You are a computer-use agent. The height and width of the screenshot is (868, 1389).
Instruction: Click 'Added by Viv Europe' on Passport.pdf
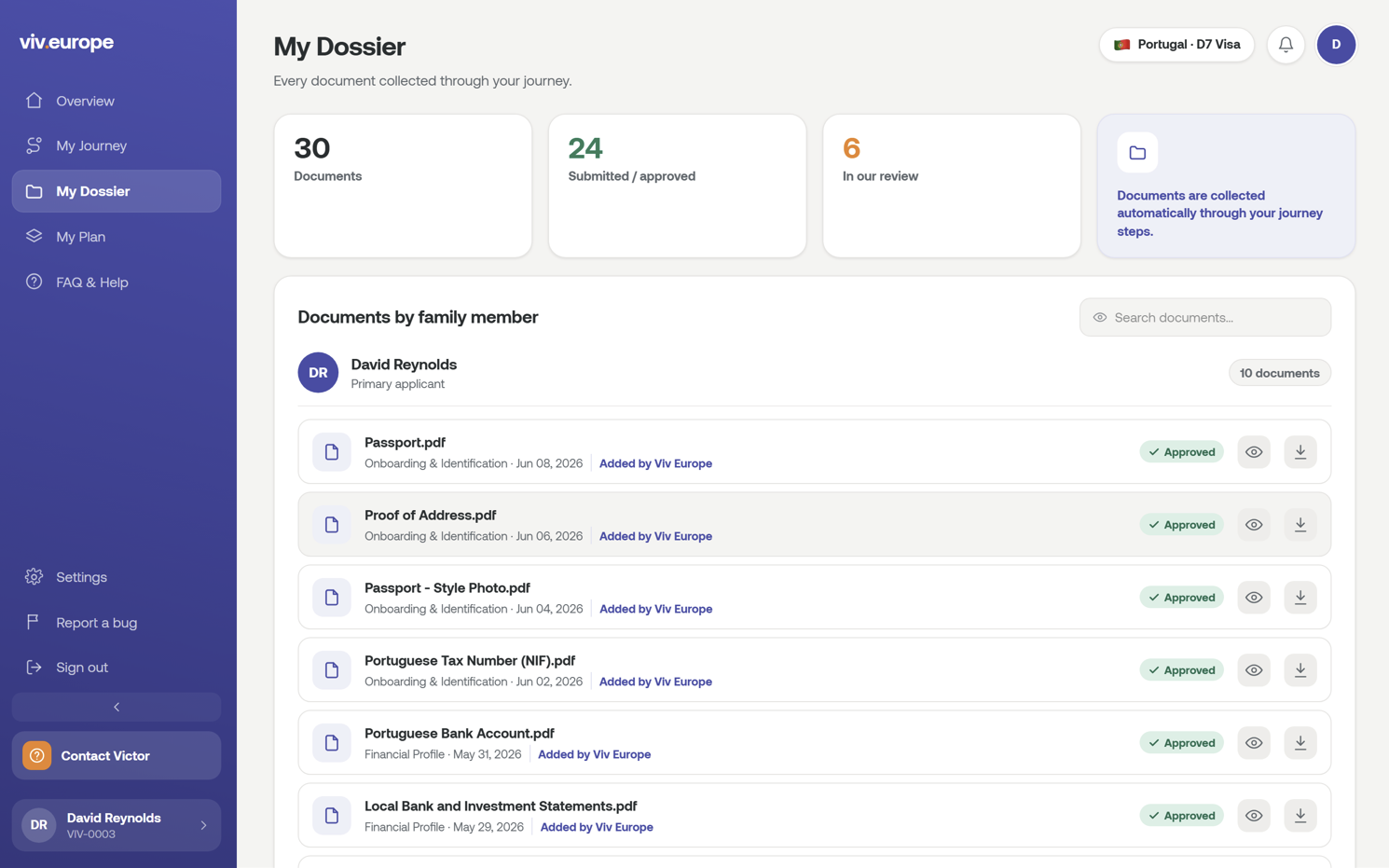pos(655,463)
